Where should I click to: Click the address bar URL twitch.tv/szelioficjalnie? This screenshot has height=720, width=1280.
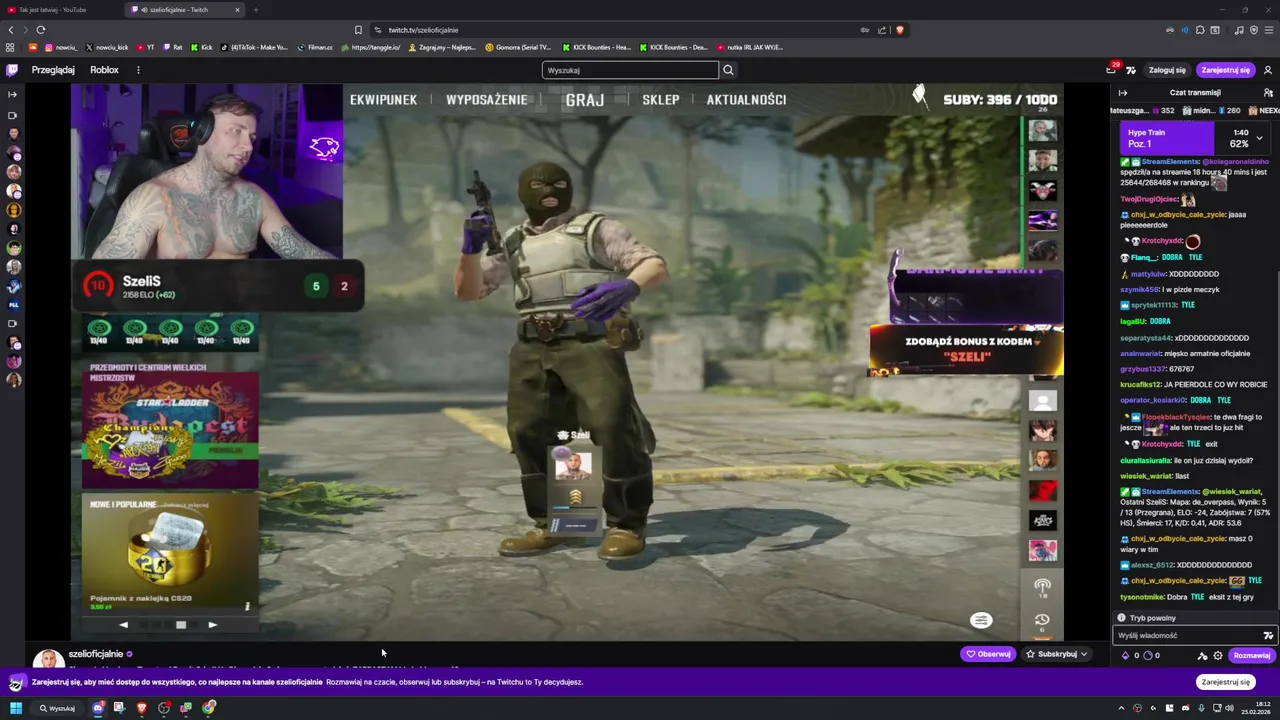[423, 30]
